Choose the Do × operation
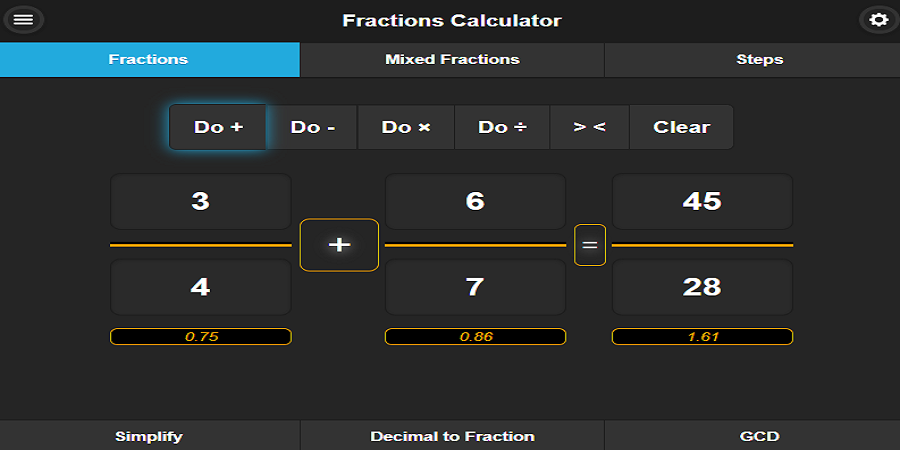Screen dimensions: 900x450 pyautogui.click(x=406, y=127)
